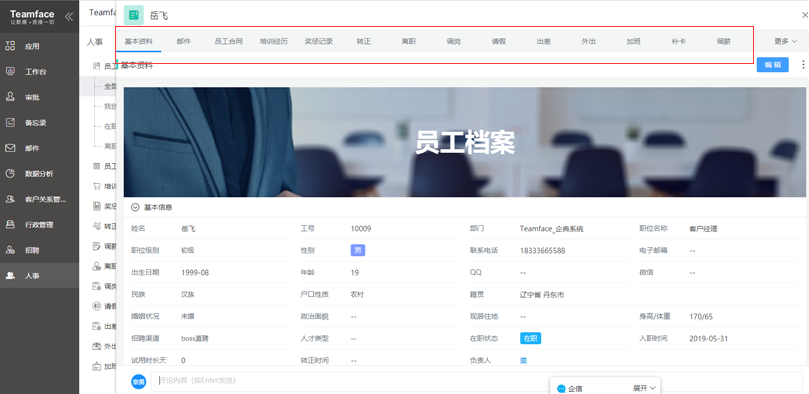Click the Teamface logo

(x=31, y=17)
